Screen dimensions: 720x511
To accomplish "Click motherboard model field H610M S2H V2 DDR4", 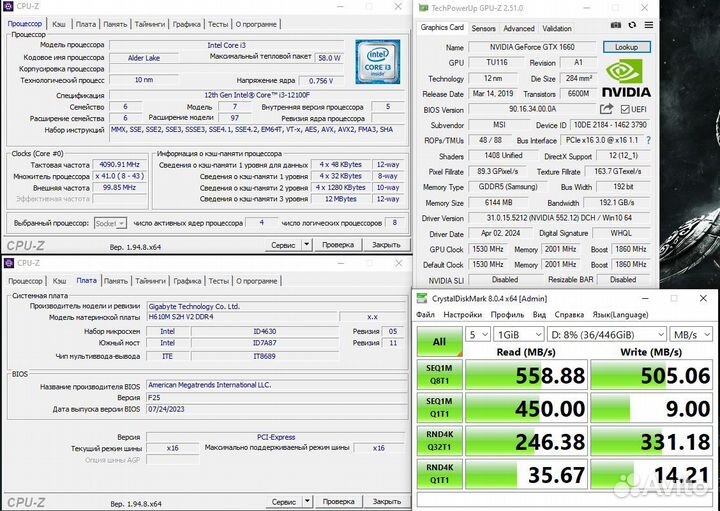I will tap(242, 317).
